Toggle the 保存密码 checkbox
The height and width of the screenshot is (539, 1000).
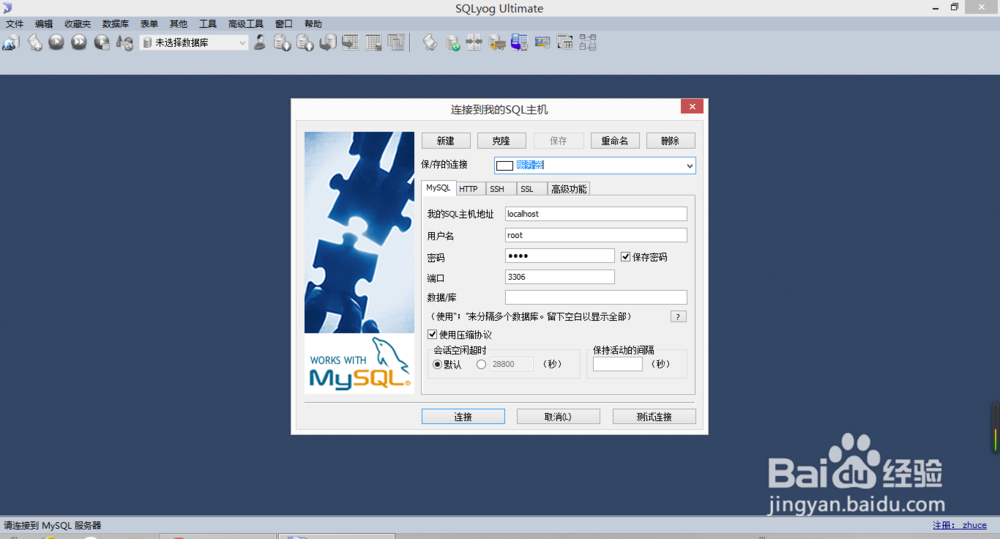click(x=626, y=257)
